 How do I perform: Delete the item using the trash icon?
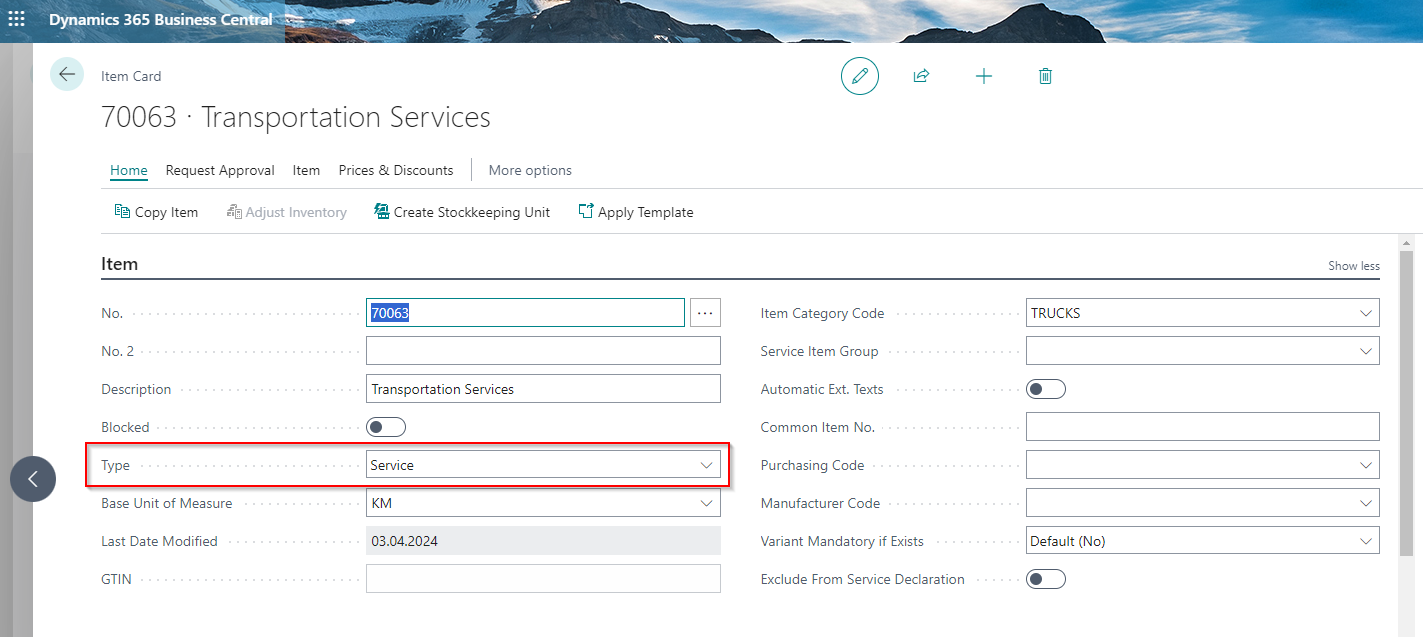point(1045,76)
